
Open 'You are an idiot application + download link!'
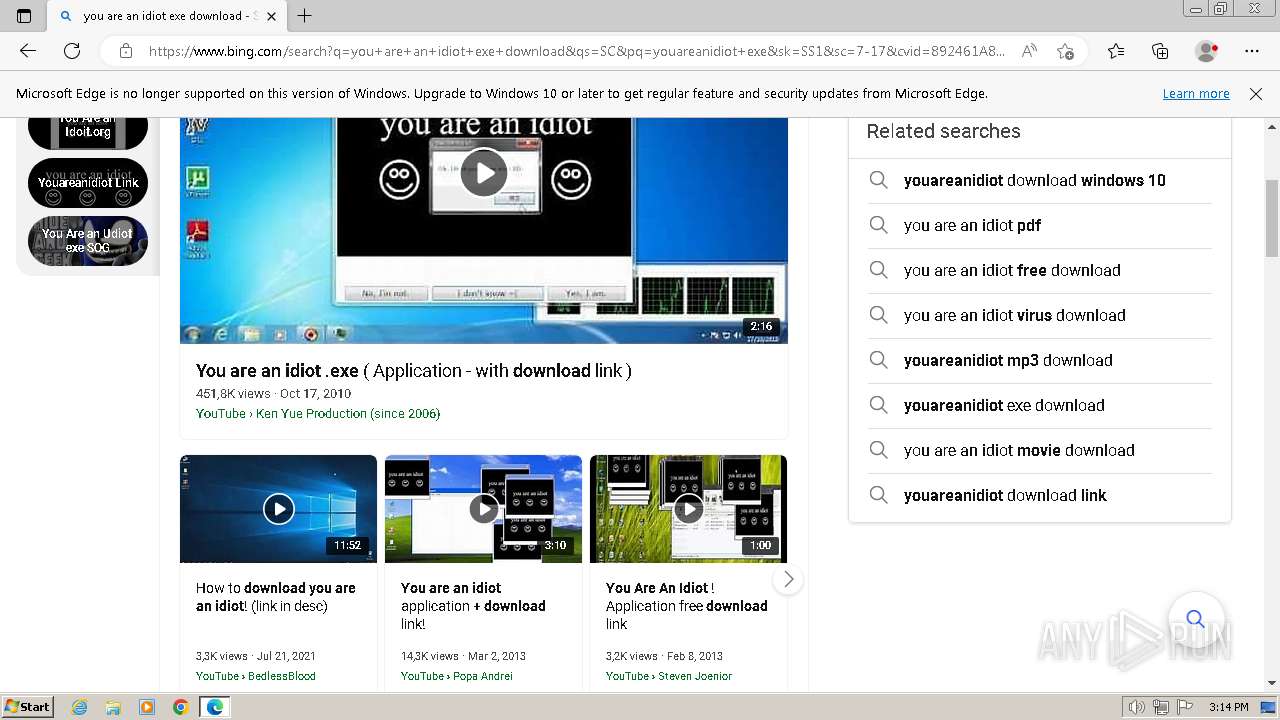[473, 606]
